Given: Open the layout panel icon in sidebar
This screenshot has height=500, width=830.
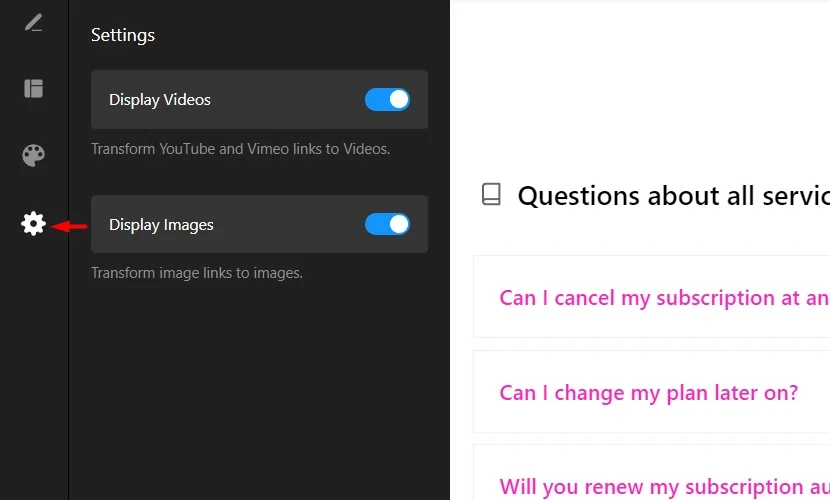Looking at the screenshot, I should (33, 88).
